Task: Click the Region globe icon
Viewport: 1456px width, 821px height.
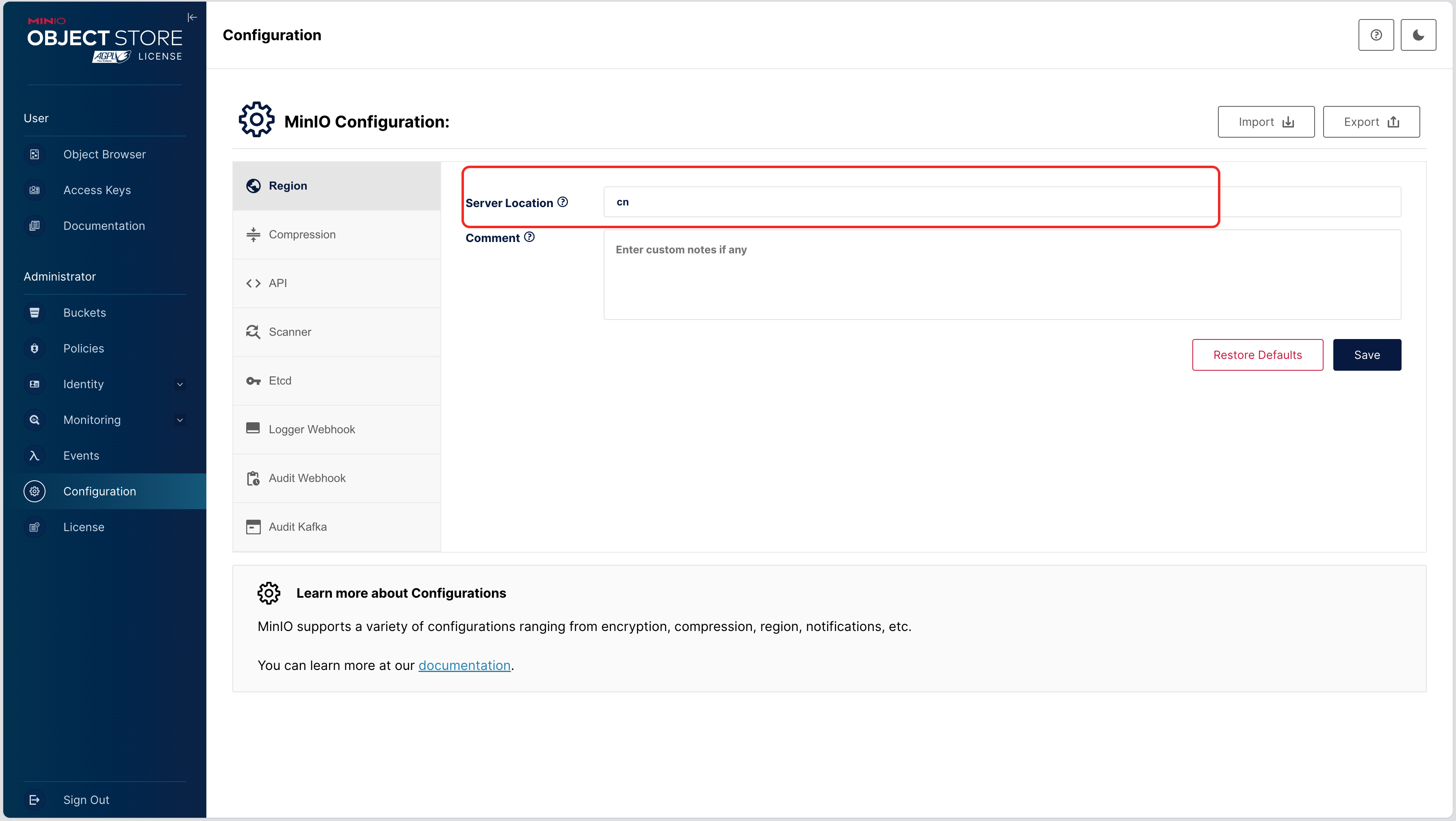Action: pyautogui.click(x=253, y=186)
